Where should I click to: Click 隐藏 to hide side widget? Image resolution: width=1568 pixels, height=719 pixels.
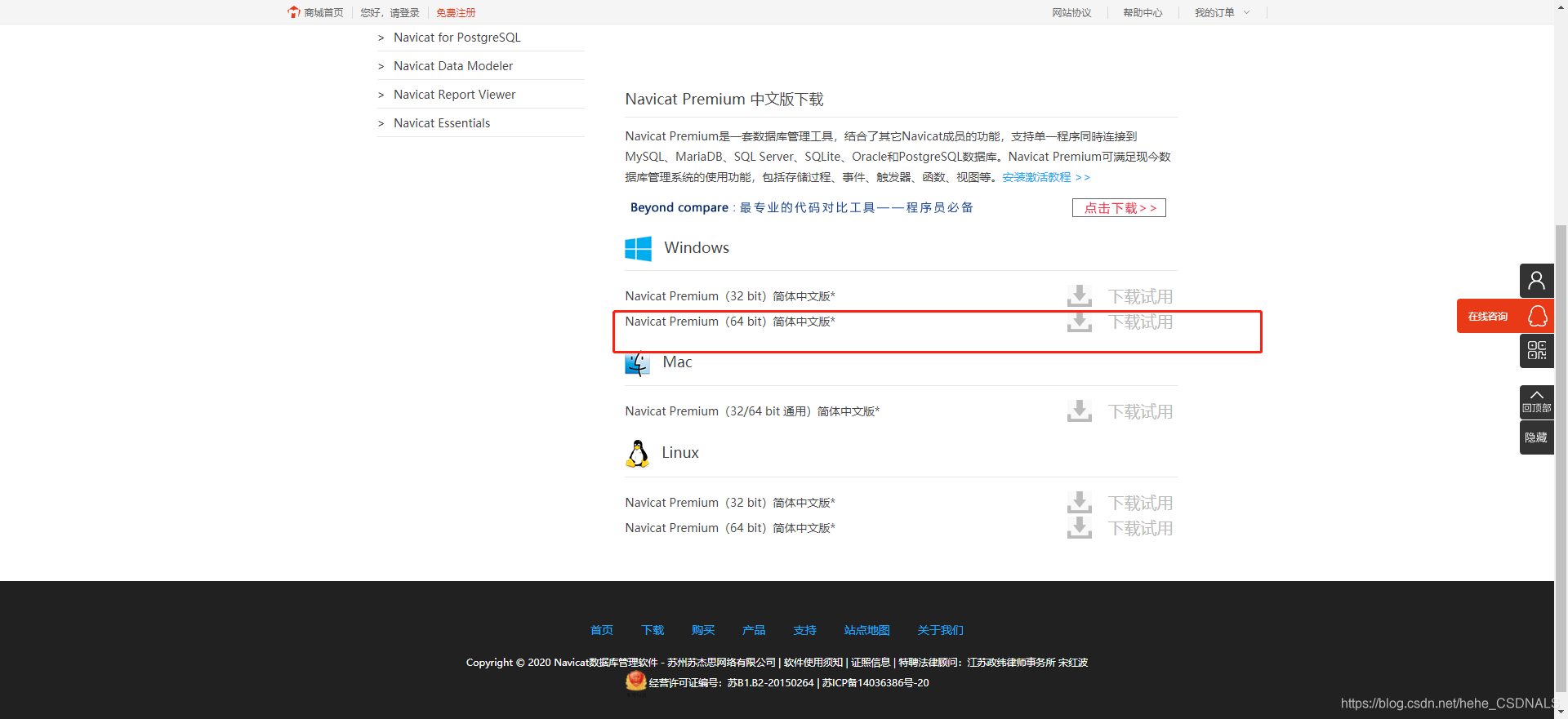(x=1536, y=437)
